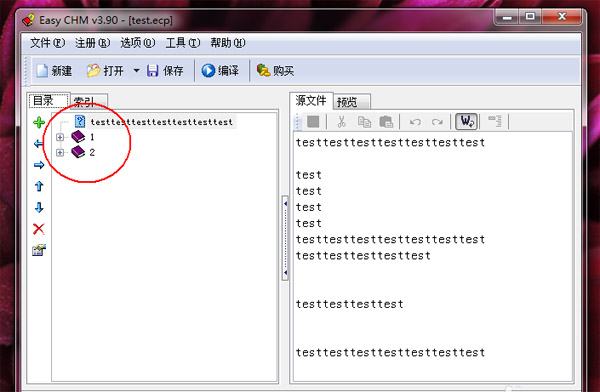Open the dropdown arrow next to 打开
Image resolution: width=600 pixels, height=392 pixels.
pos(137,70)
